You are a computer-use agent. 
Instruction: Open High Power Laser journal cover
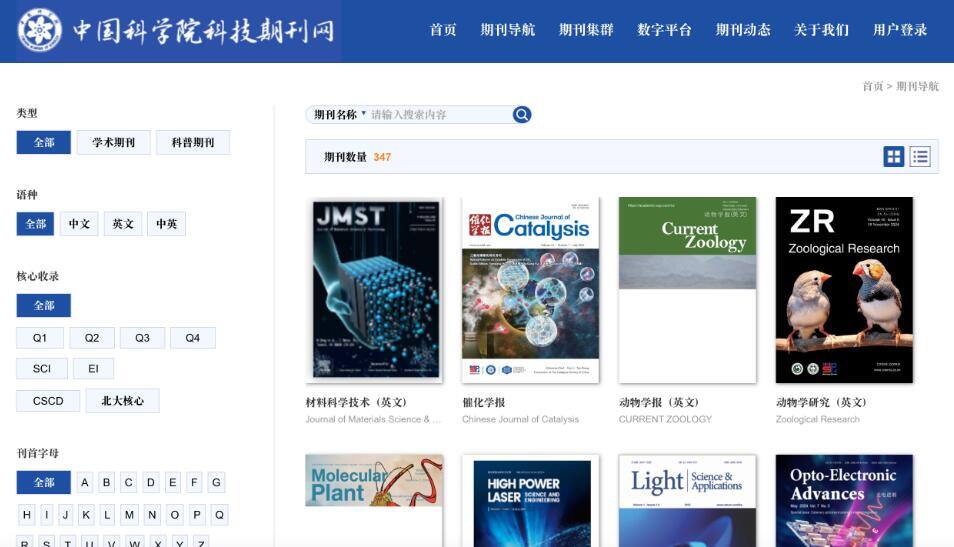point(531,500)
